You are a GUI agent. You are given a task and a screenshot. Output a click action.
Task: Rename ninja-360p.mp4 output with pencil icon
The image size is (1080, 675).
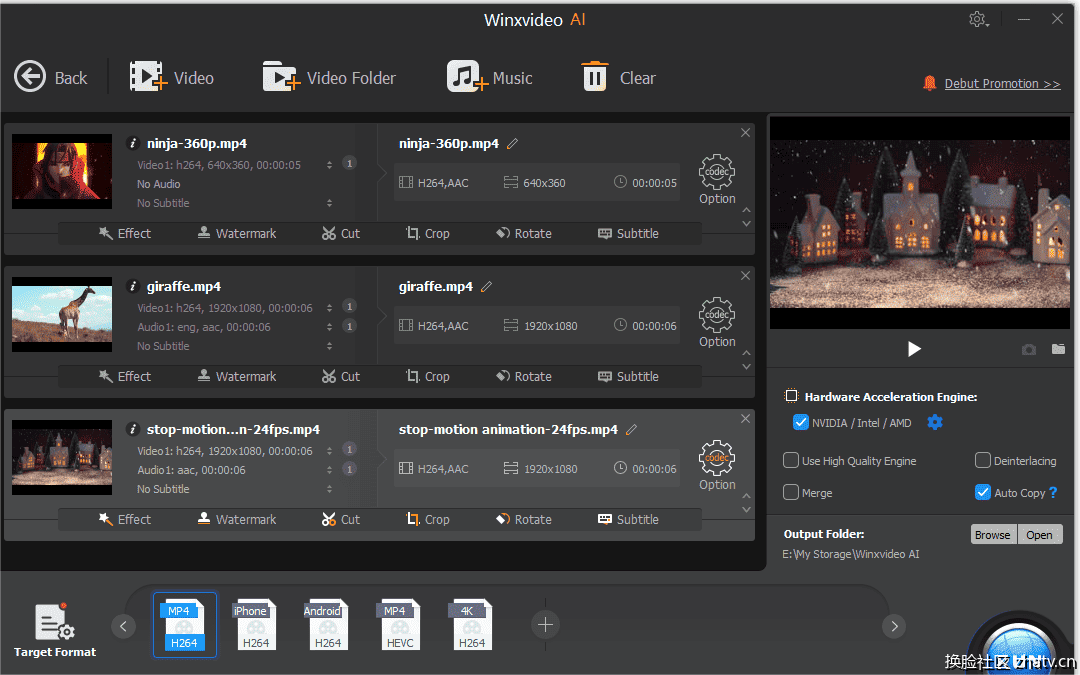coord(512,143)
